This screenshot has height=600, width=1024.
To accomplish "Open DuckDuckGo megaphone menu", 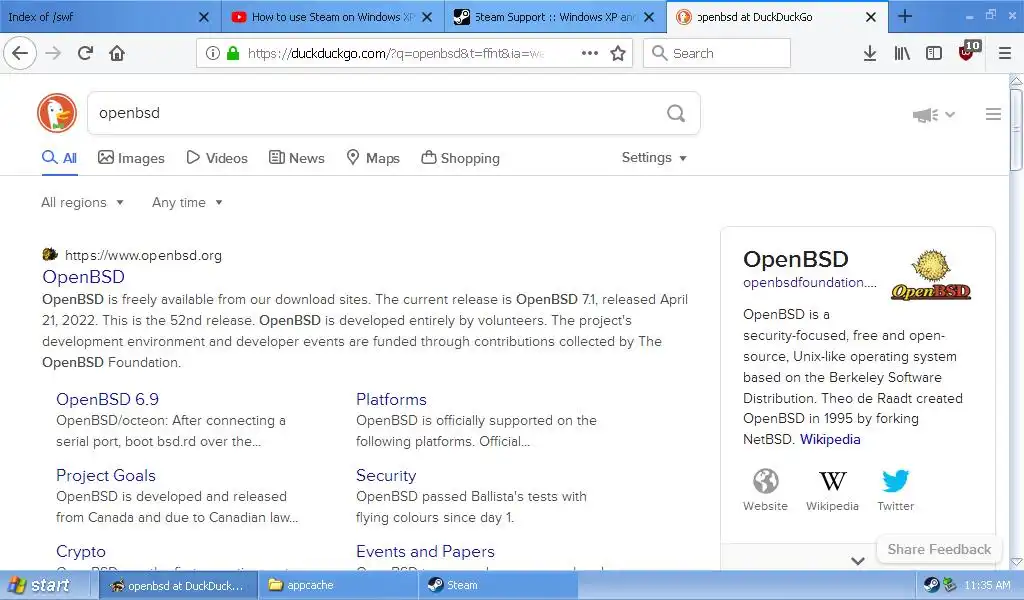I will point(933,115).
